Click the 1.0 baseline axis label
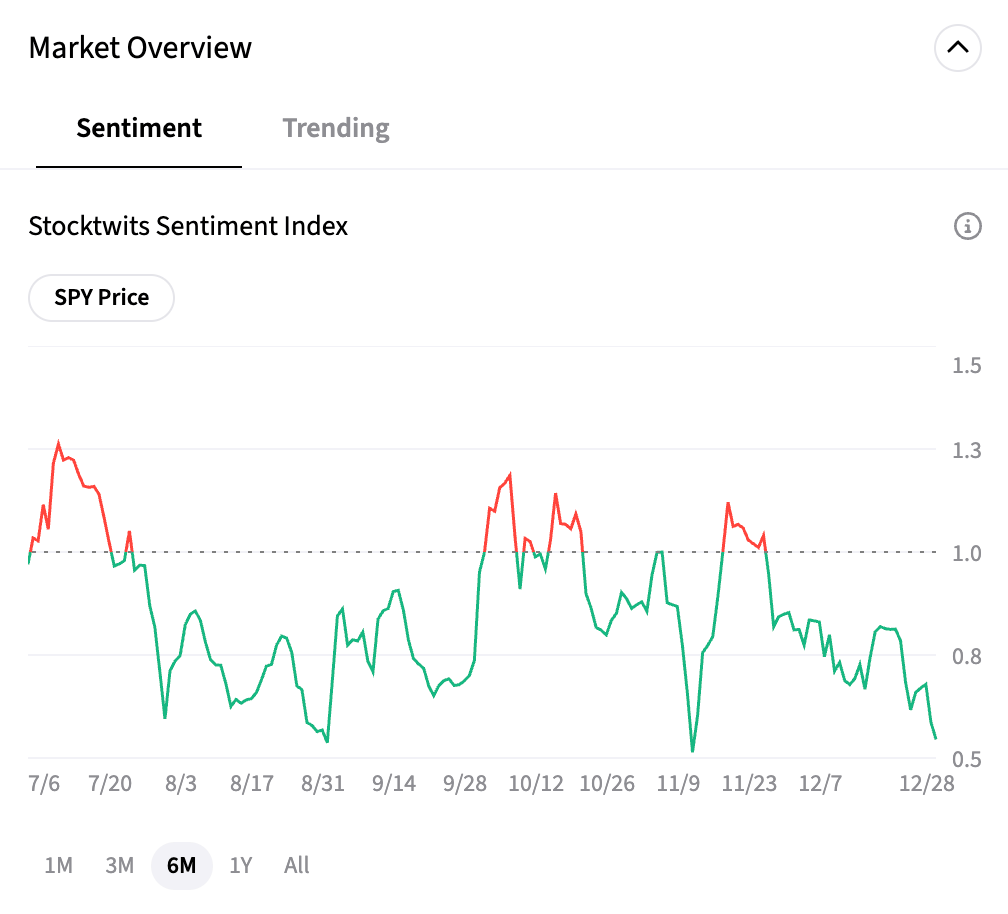Image resolution: width=1008 pixels, height=914 pixels. [x=966, y=553]
